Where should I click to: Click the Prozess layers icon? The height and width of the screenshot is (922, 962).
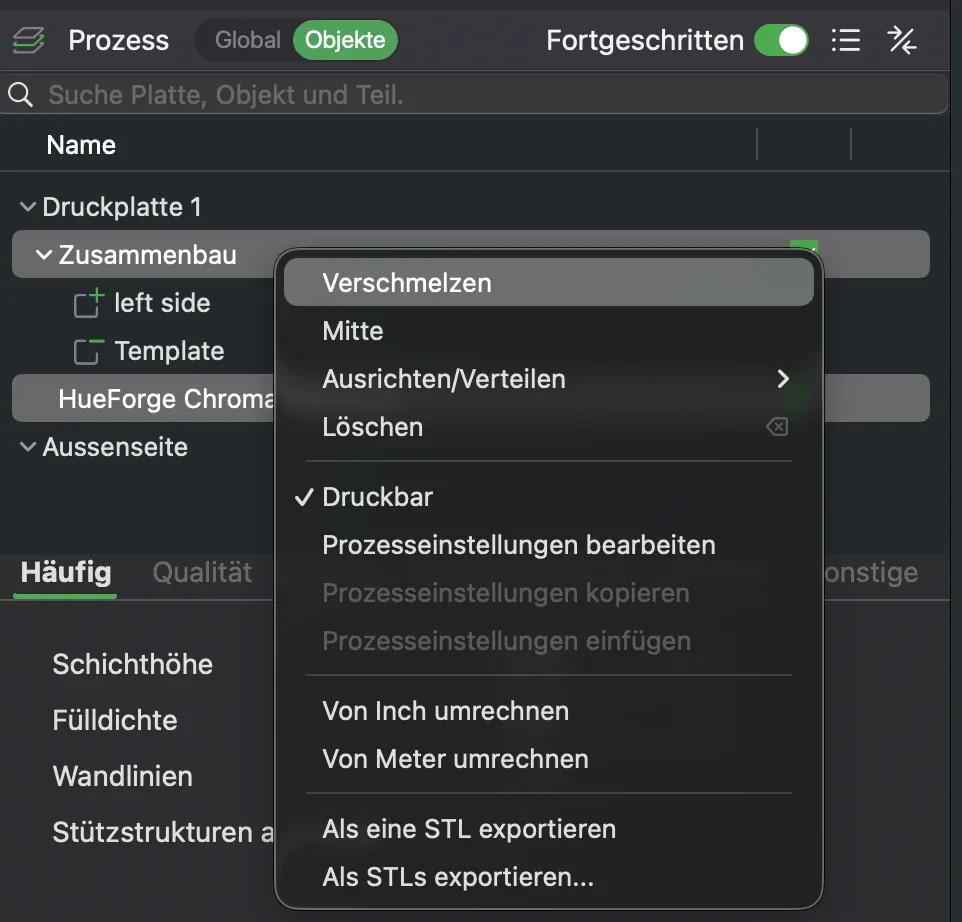pyautogui.click(x=28, y=40)
